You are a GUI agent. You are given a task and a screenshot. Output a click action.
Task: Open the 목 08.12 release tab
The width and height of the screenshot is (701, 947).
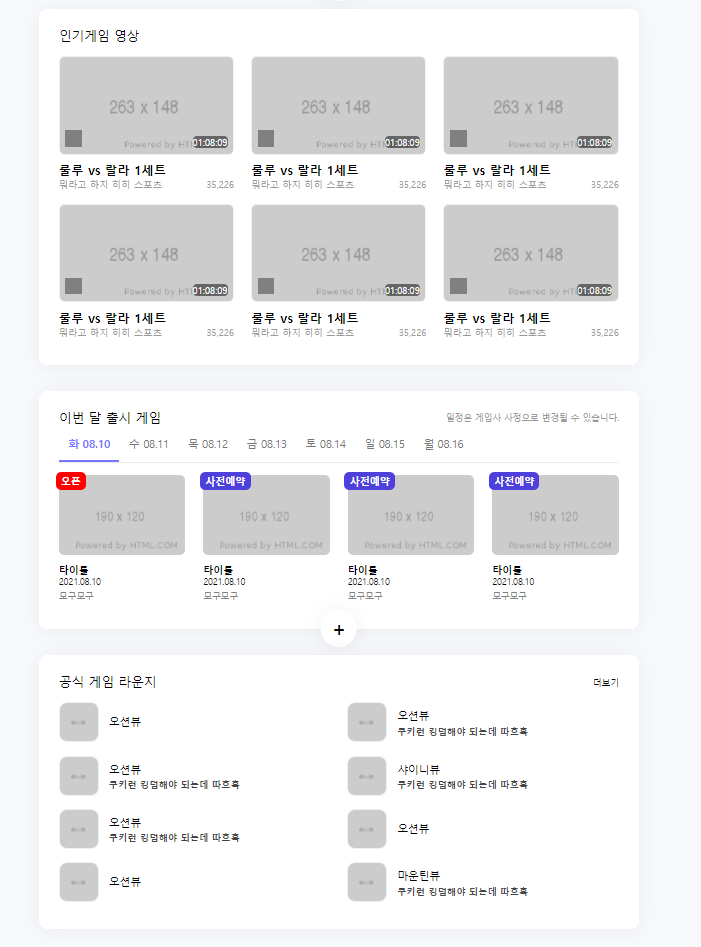208,444
